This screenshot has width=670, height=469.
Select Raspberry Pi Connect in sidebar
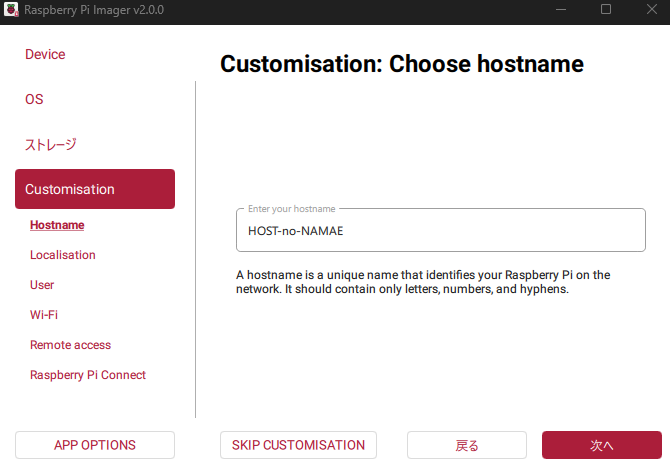click(x=88, y=375)
